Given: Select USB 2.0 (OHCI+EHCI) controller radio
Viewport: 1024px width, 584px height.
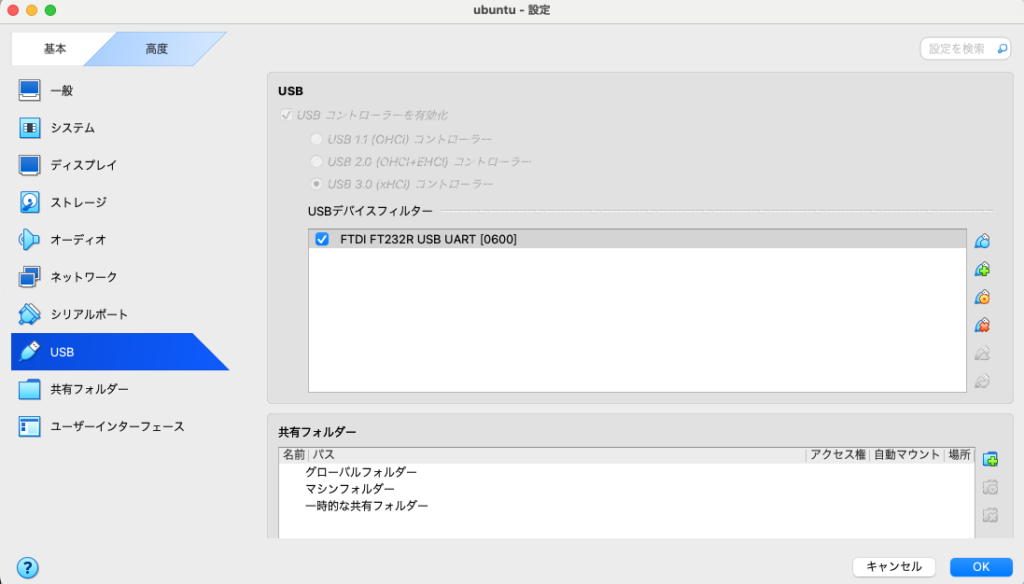Looking at the screenshot, I should (317, 161).
